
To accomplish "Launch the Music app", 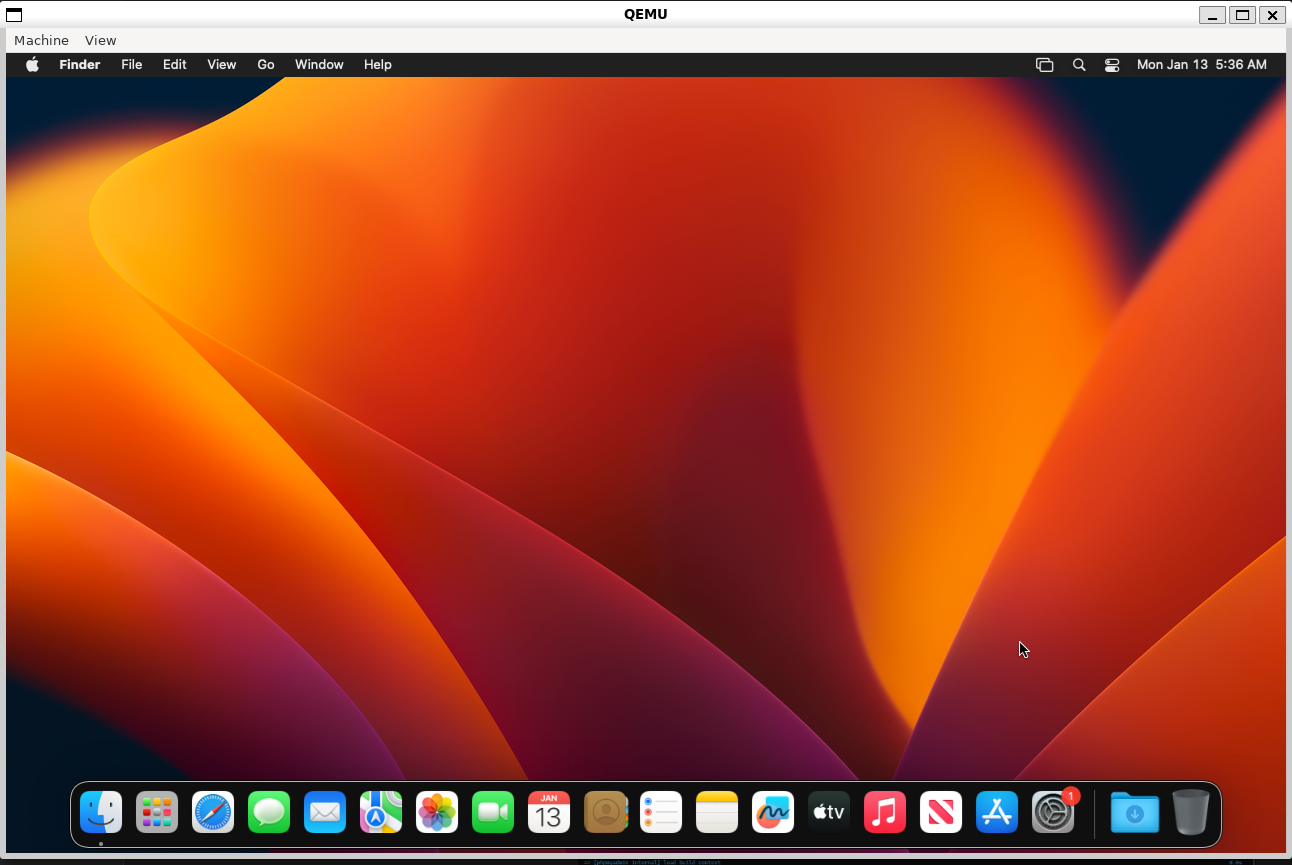I will click(885, 812).
